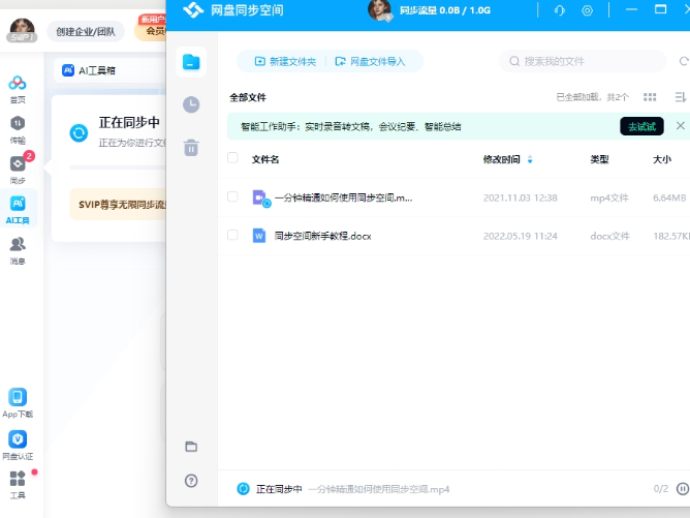Open local folder icon at sidebar bottom

click(191, 447)
